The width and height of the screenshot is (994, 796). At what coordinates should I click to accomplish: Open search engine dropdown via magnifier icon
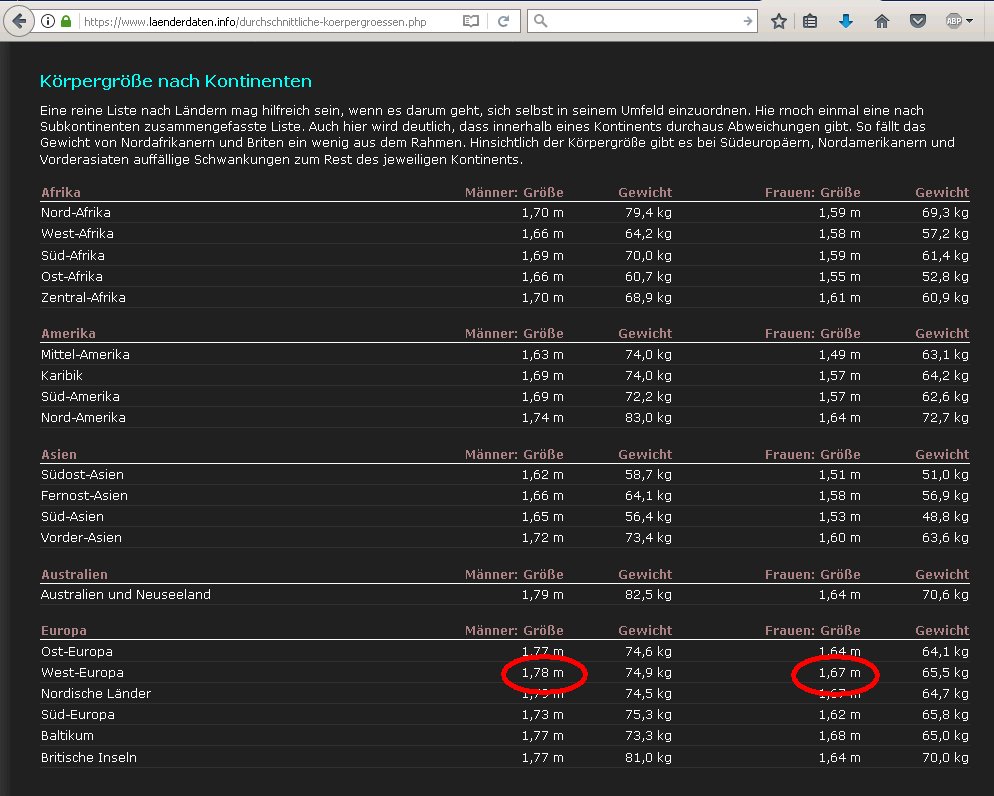[540, 21]
